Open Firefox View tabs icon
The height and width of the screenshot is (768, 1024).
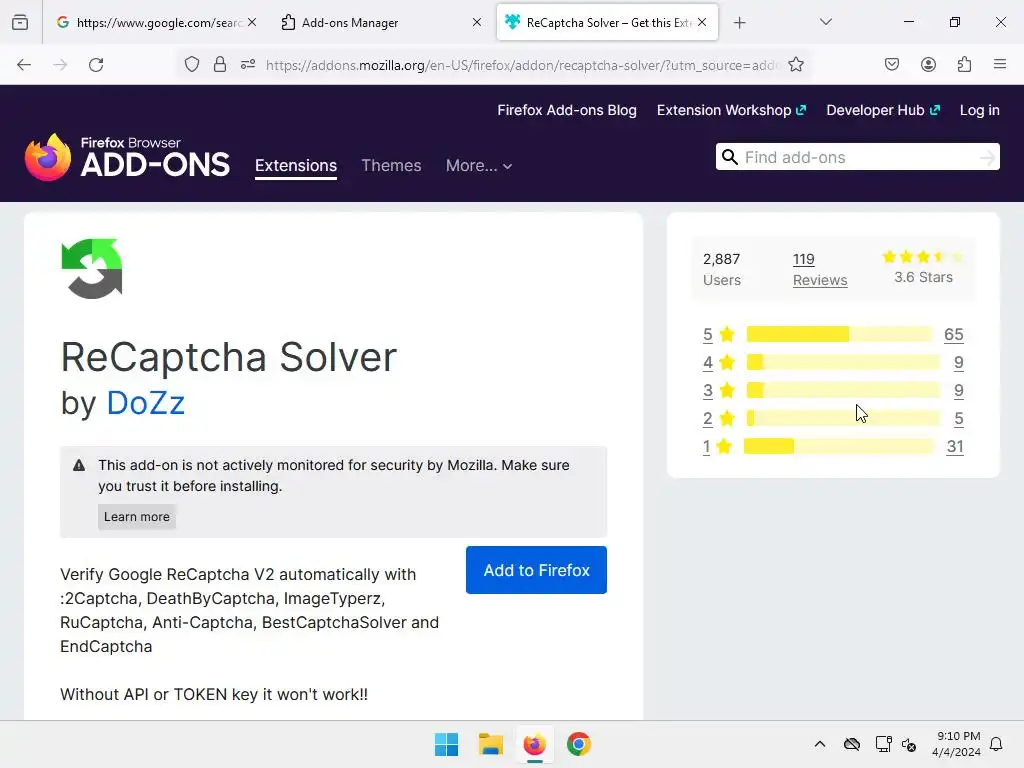click(x=20, y=22)
